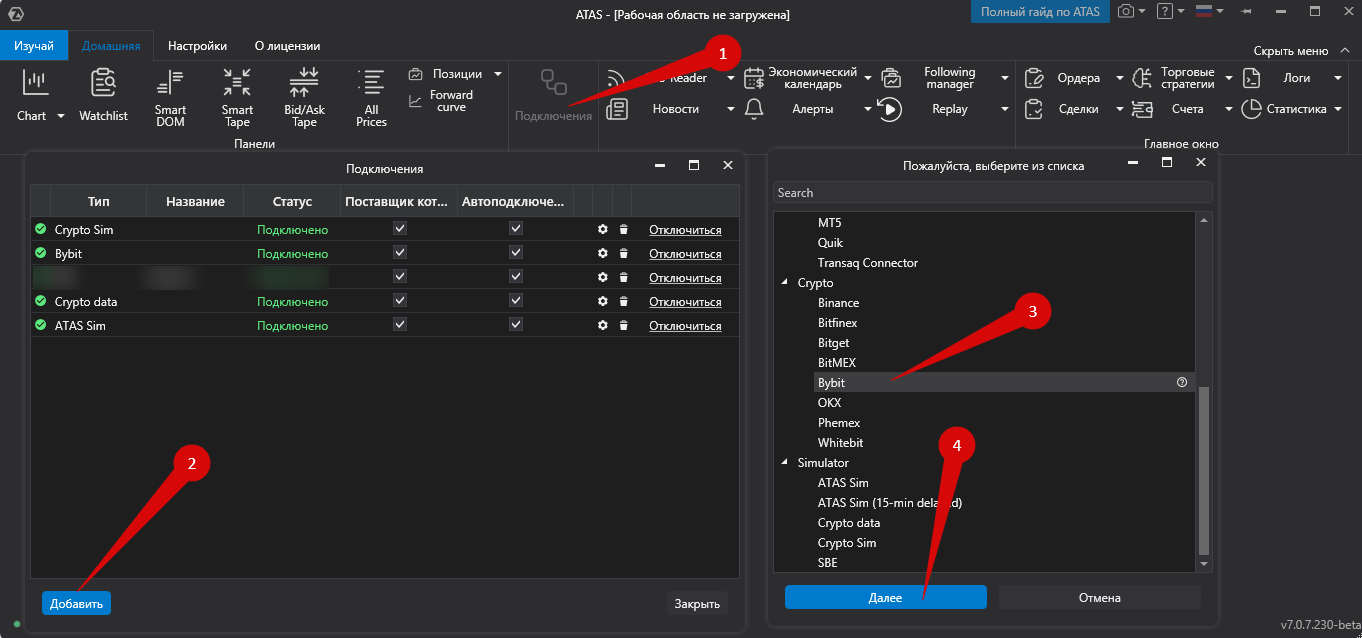The image size is (1362, 638).
Task: Click the Далее button
Action: (885, 598)
